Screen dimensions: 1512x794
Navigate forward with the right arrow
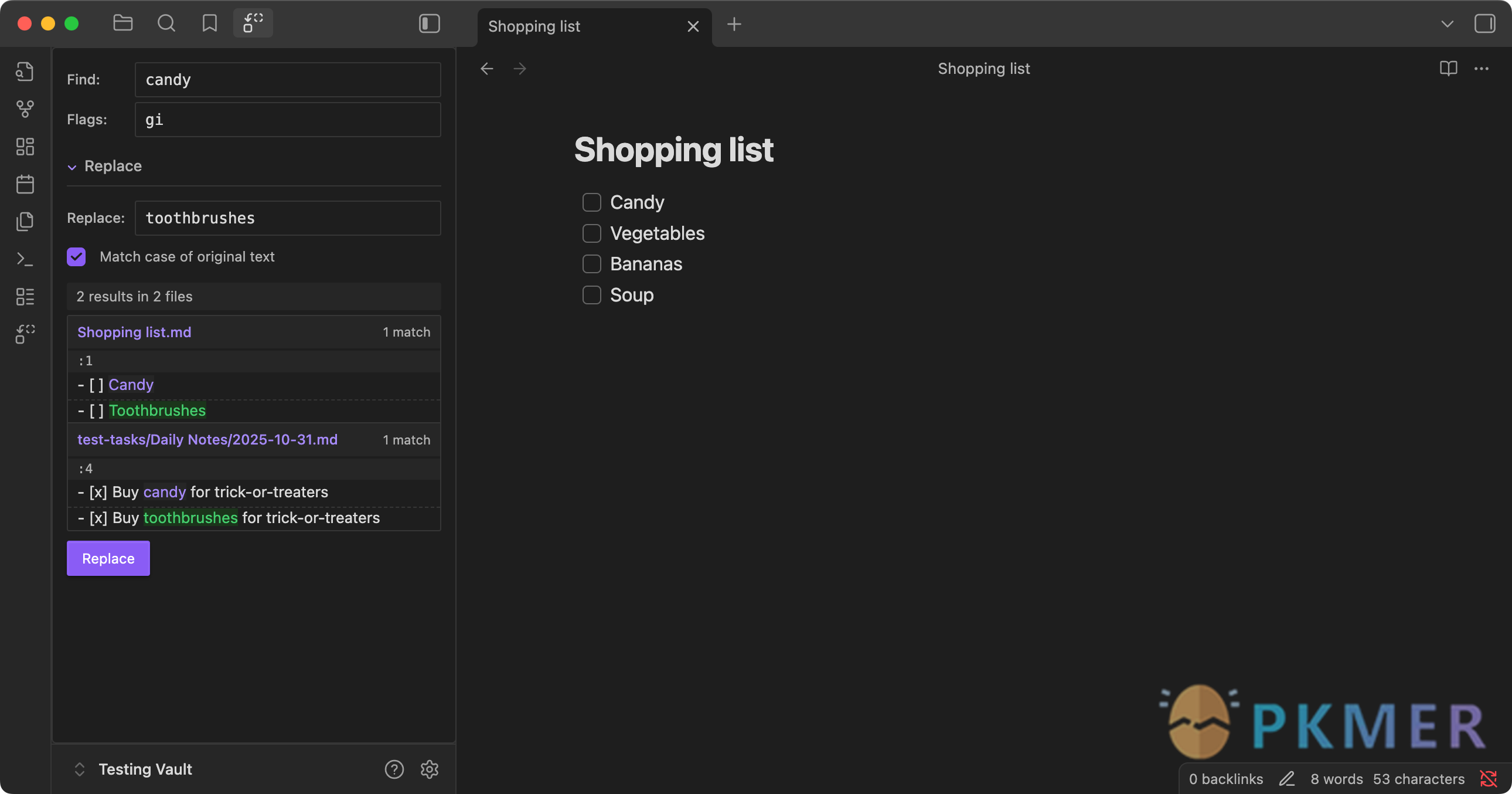click(519, 69)
